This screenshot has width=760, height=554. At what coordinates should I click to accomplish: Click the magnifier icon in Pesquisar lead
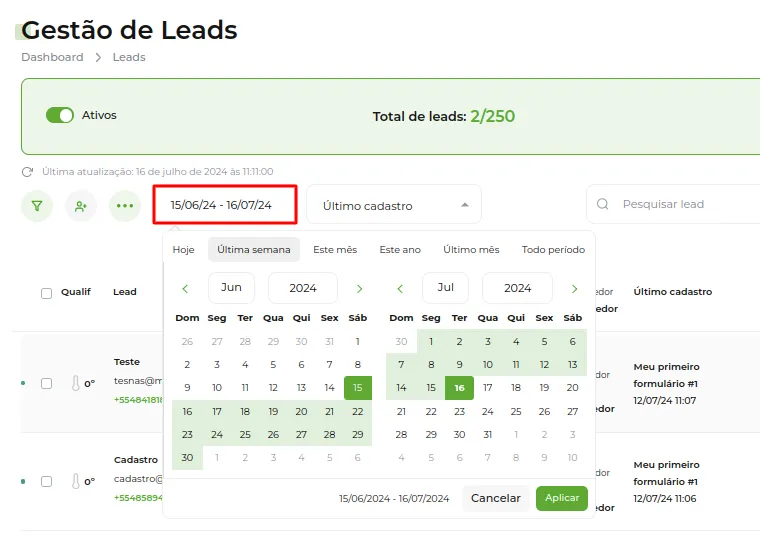click(602, 204)
